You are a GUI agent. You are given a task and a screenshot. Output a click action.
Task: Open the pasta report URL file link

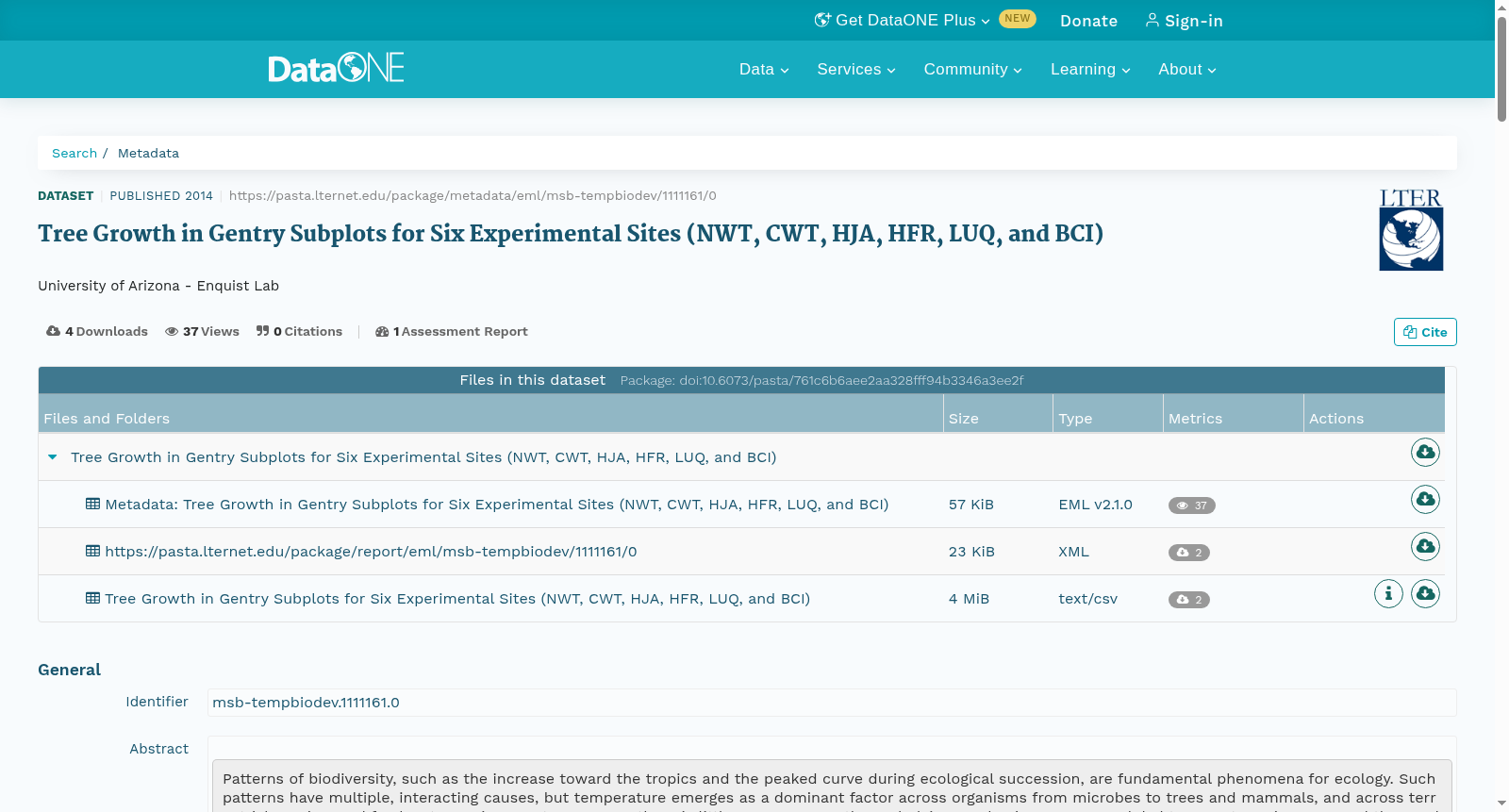tap(371, 552)
